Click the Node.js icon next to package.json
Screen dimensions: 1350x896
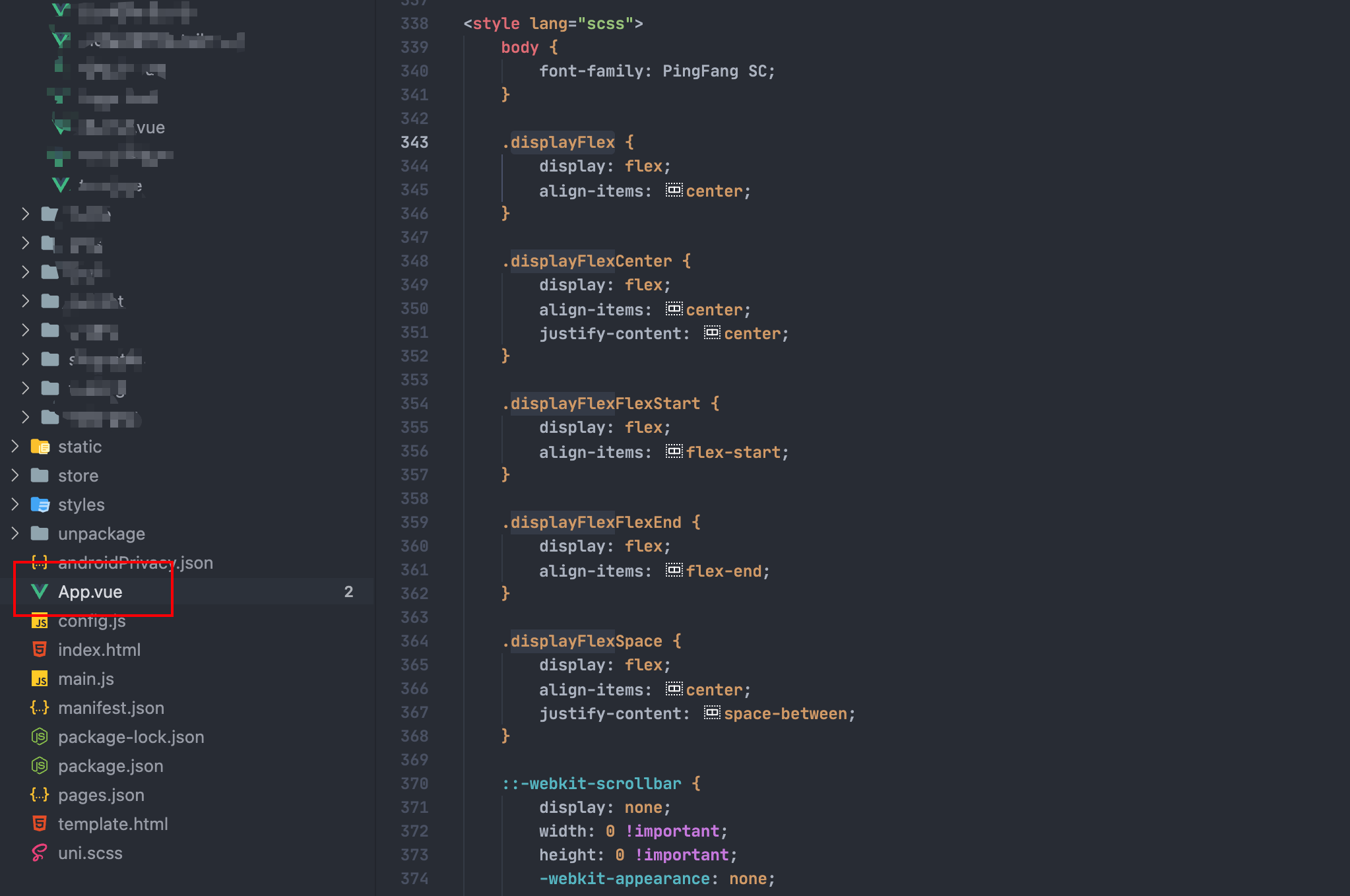coord(40,766)
